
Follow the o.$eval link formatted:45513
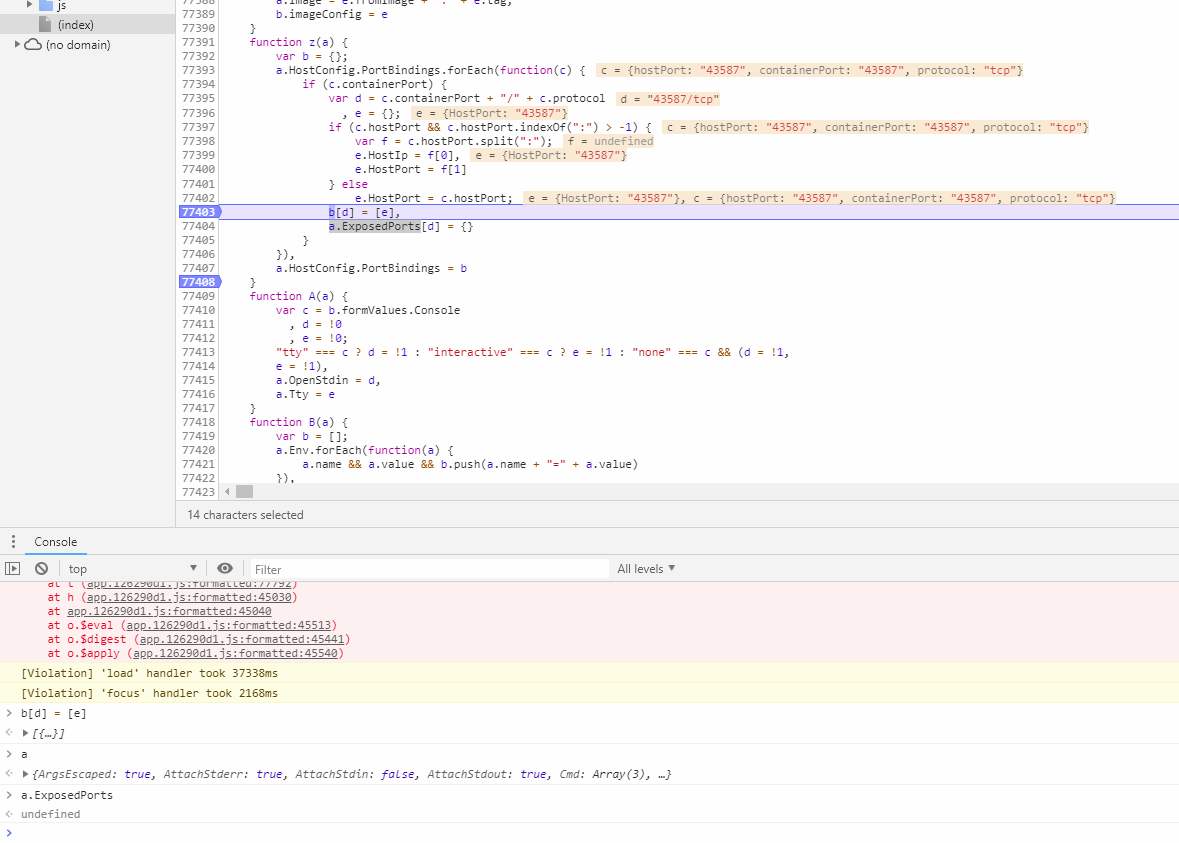coord(229,626)
